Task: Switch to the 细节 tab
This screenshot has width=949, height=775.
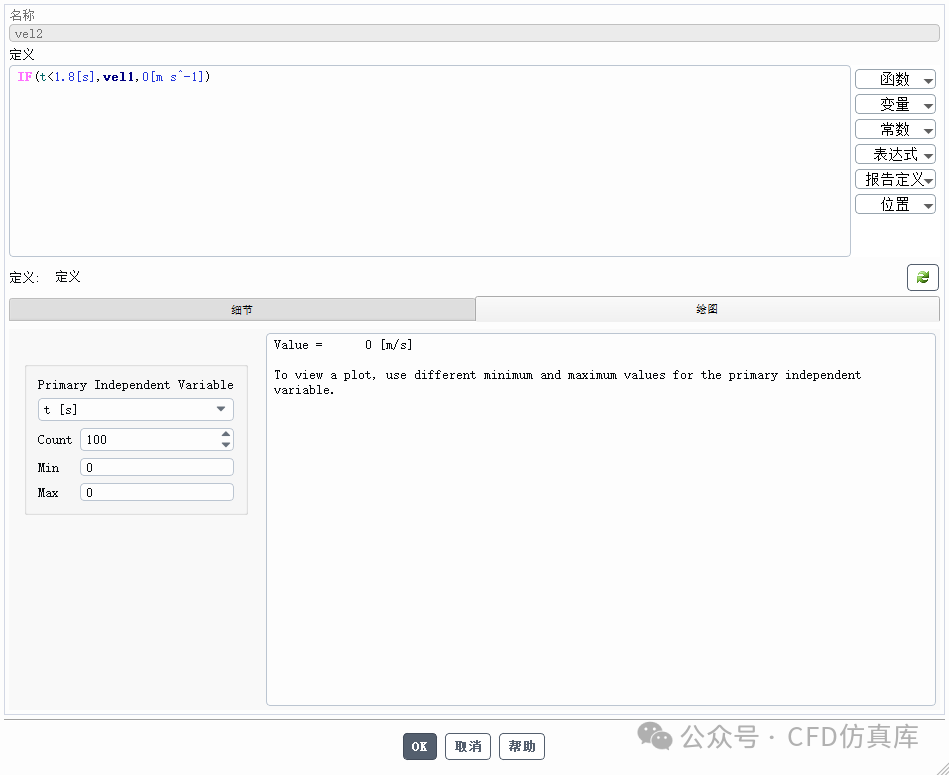Action: pyautogui.click(x=242, y=310)
